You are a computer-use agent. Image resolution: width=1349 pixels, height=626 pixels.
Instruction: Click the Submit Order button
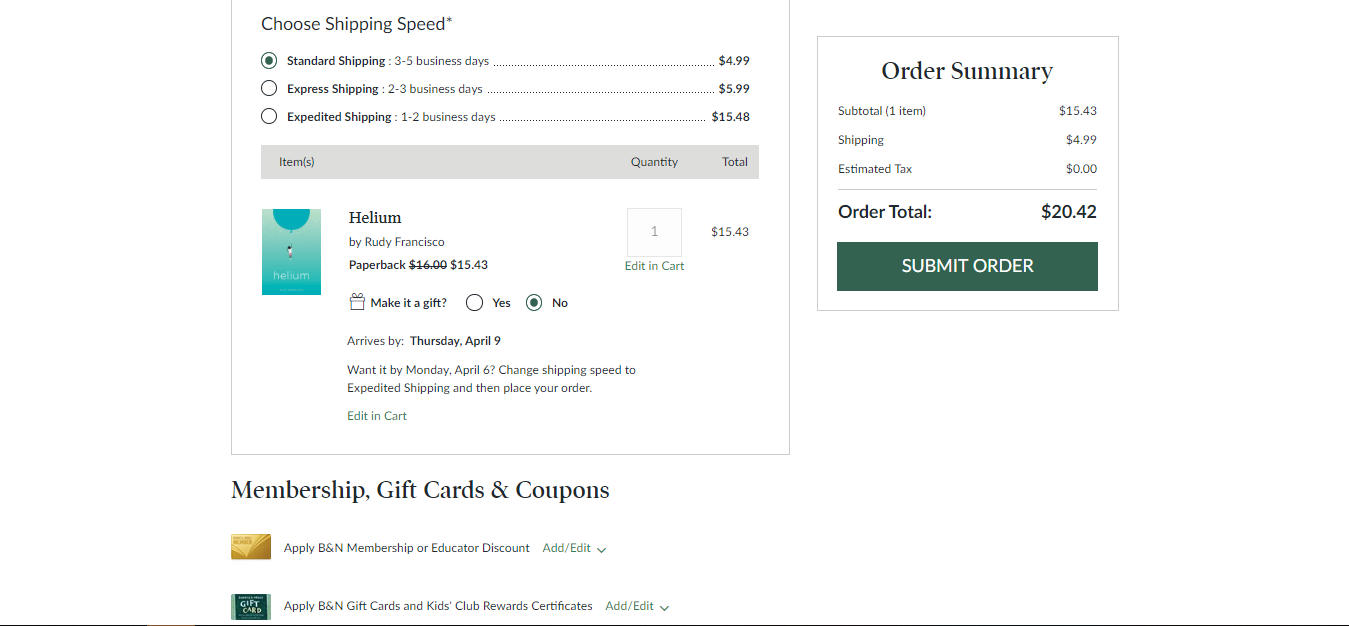(966, 266)
